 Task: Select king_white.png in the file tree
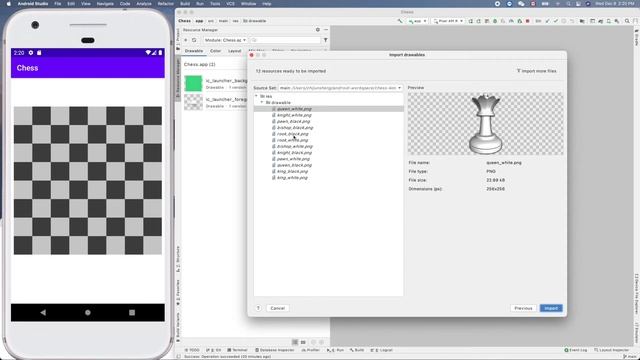(x=292, y=178)
